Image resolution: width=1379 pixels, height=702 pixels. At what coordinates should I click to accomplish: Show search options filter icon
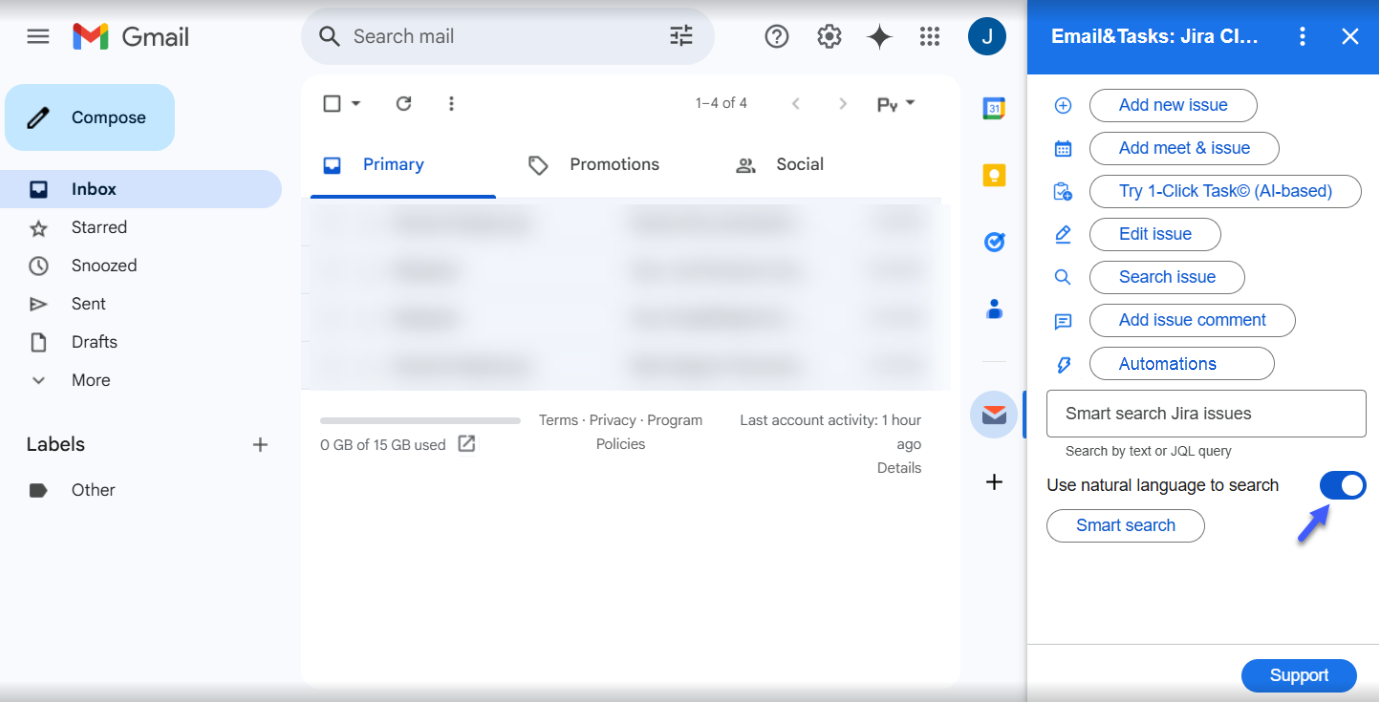pyautogui.click(x=681, y=37)
